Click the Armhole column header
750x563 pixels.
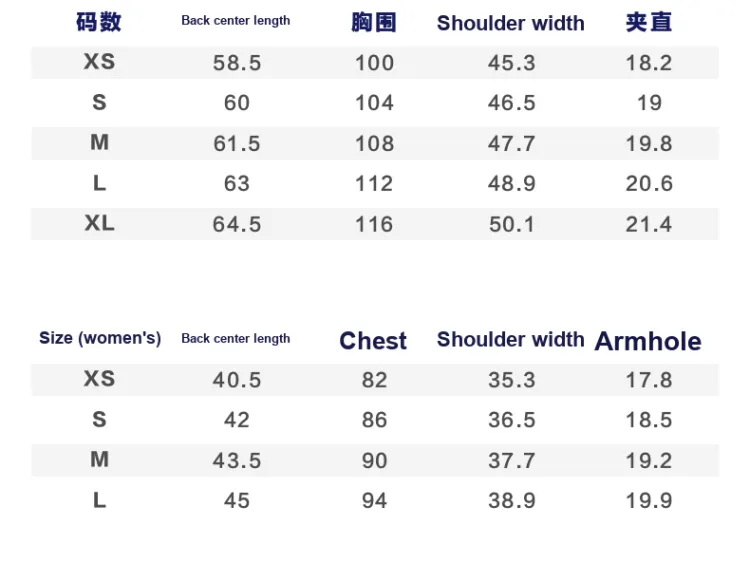point(648,341)
